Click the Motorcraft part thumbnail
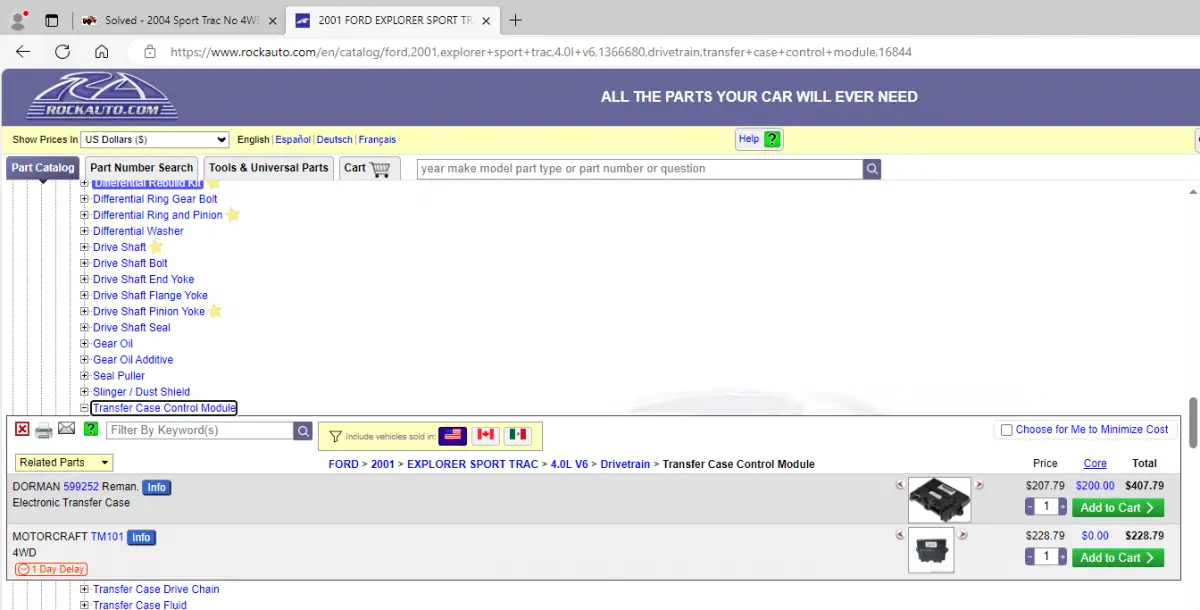 (931, 550)
